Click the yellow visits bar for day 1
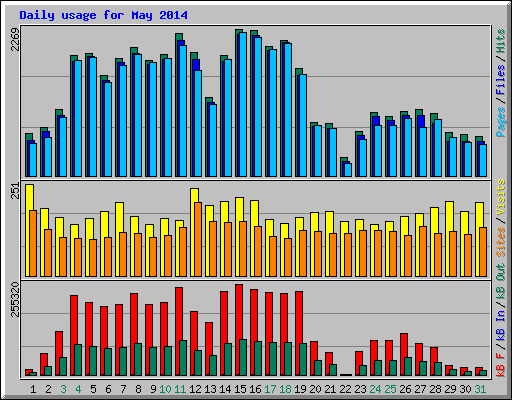 [28, 230]
